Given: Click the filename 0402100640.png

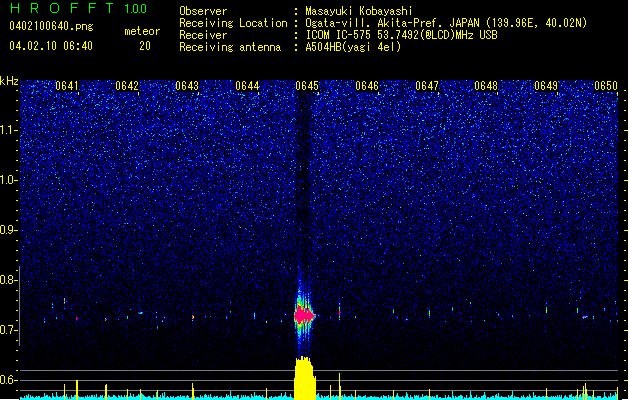Looking at the screenshot, I should pyautogui.click(x=51, y=26).
